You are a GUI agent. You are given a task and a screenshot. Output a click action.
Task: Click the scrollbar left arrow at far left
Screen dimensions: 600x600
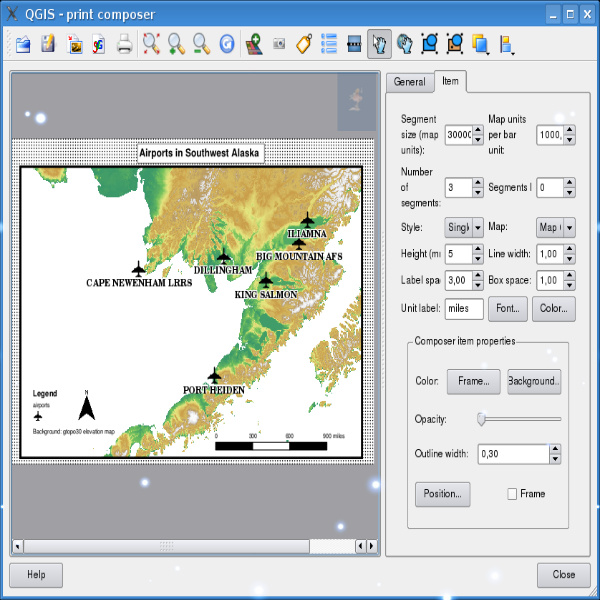coord(18,546)
